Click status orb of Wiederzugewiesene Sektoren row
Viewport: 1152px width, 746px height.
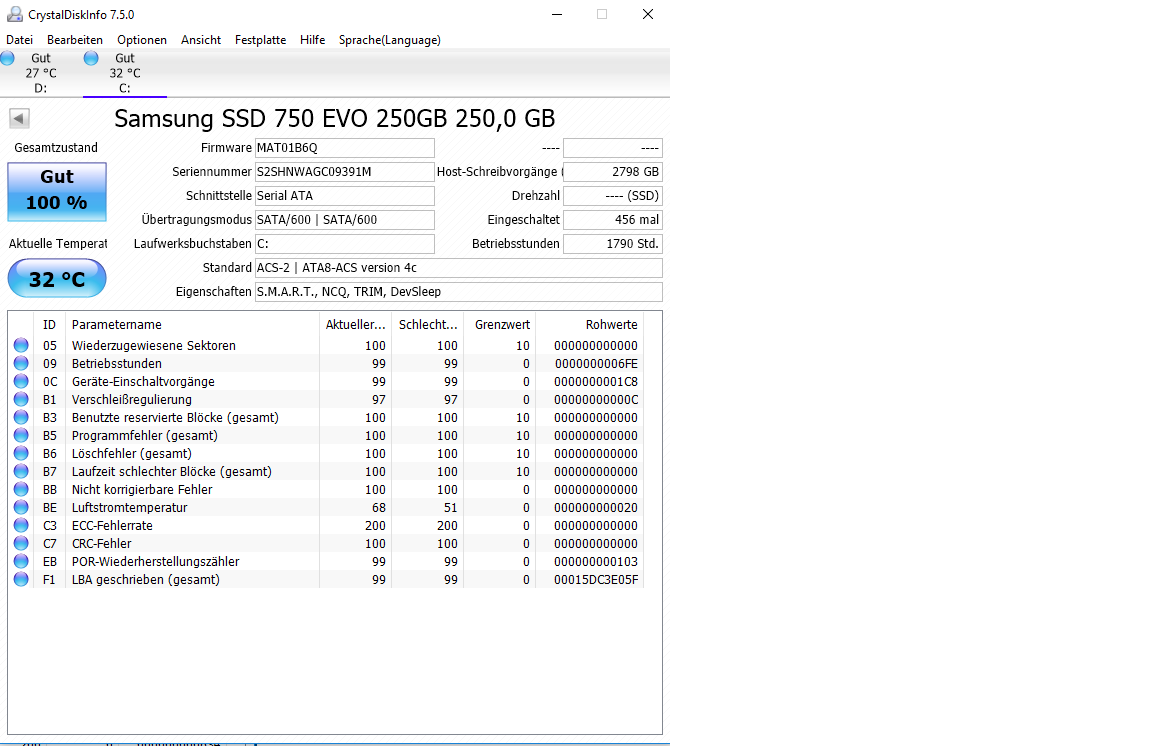pos(21,345)
